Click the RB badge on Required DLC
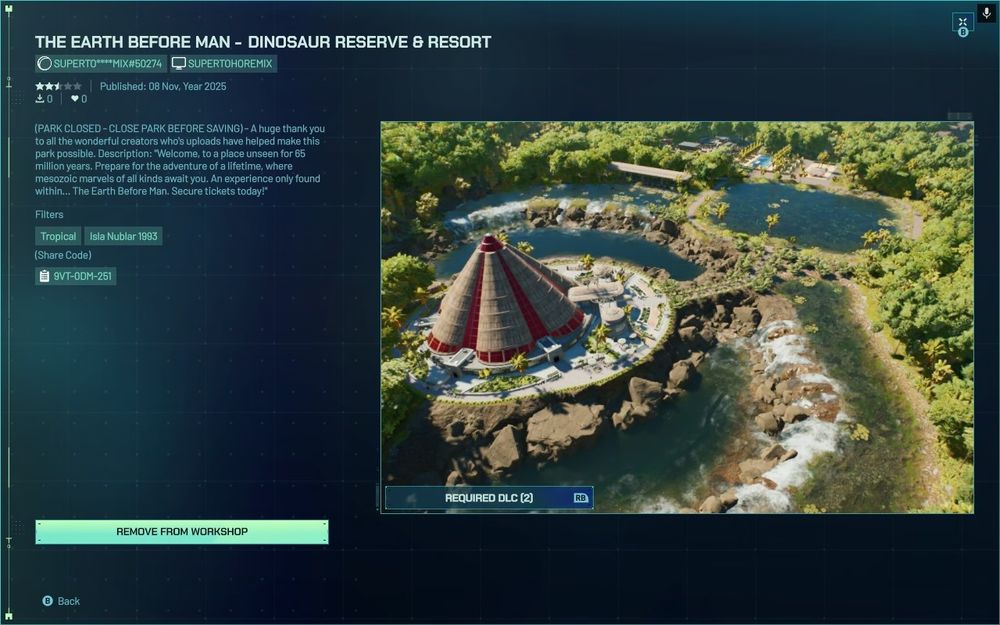Viewport: 1000px width, 625px height. [x=580, y=498]
